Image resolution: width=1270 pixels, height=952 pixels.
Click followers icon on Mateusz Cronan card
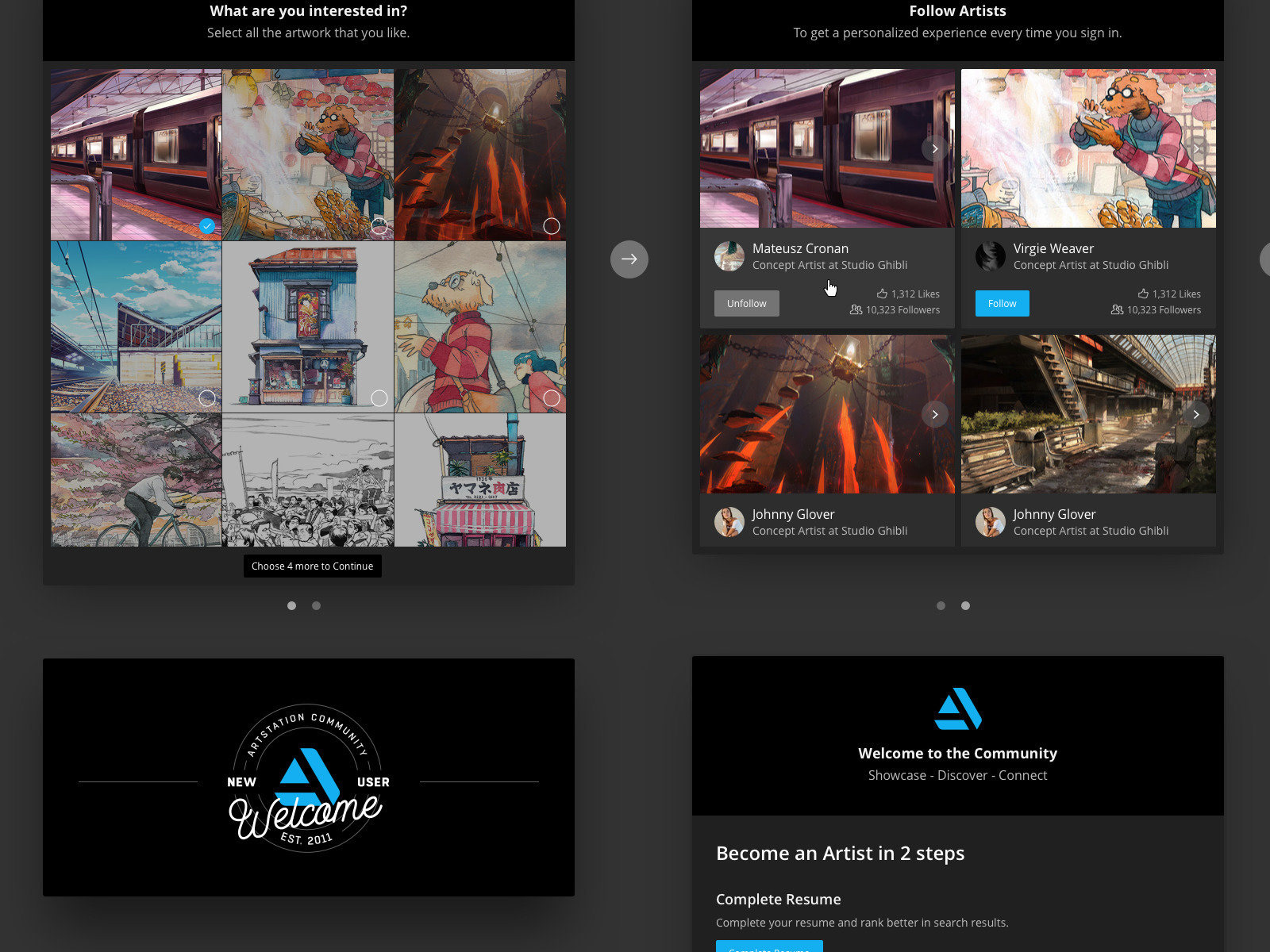tap(856, 309)
